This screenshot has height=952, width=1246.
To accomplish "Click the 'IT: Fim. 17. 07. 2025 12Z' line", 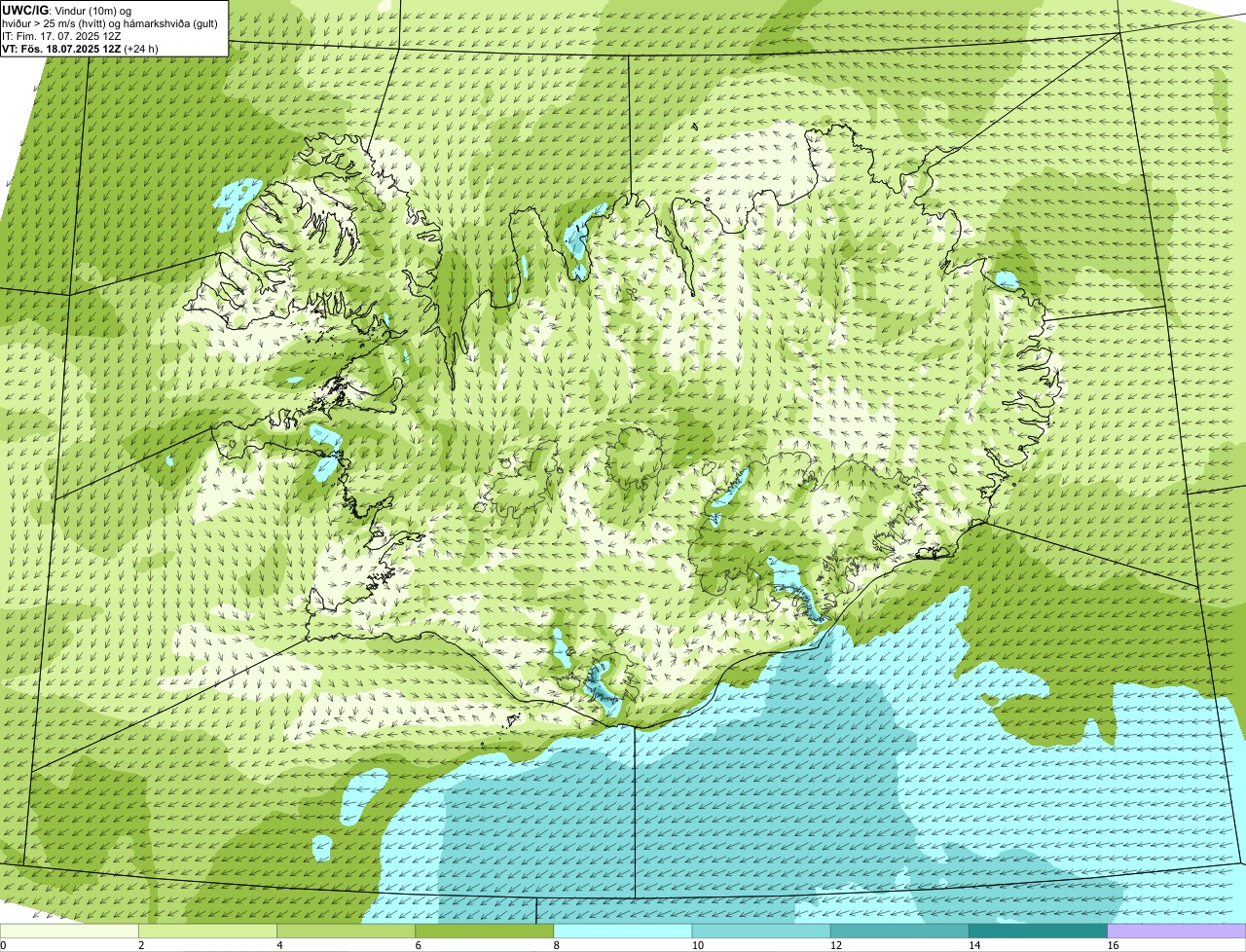I will [x=61, y=35].
